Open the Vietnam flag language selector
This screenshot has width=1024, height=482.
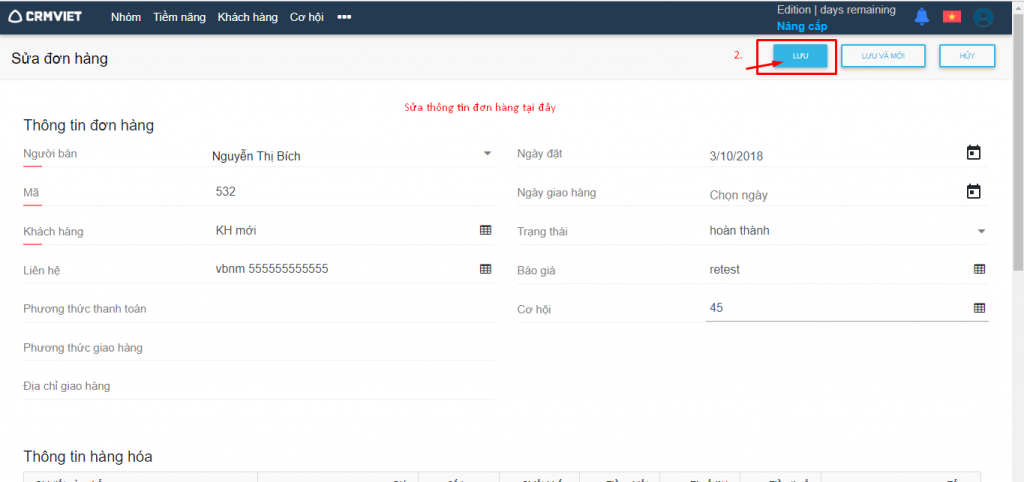pos(951,17)
